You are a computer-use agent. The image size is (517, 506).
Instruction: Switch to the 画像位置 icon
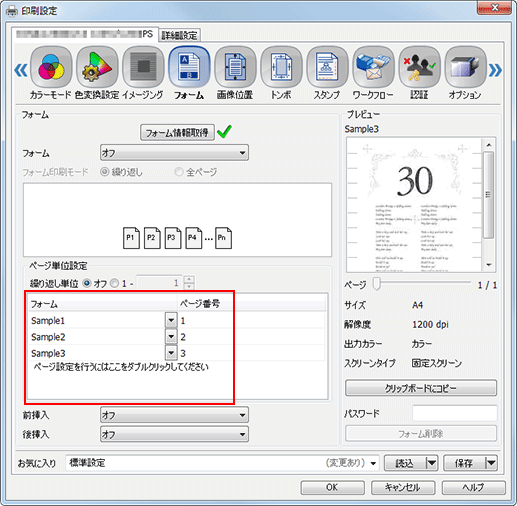point(235,68)
